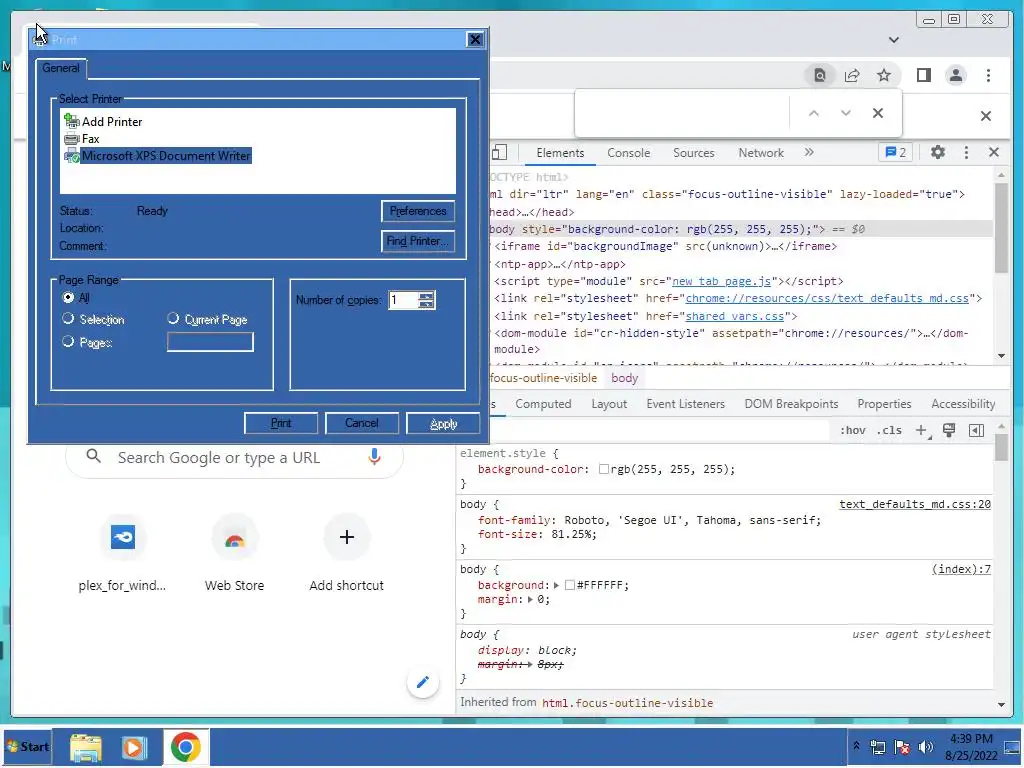Open the Network tab in DevTools
Image resolution: width=1024 pixels, height=768 pixels.
click(x=761, y=153)
